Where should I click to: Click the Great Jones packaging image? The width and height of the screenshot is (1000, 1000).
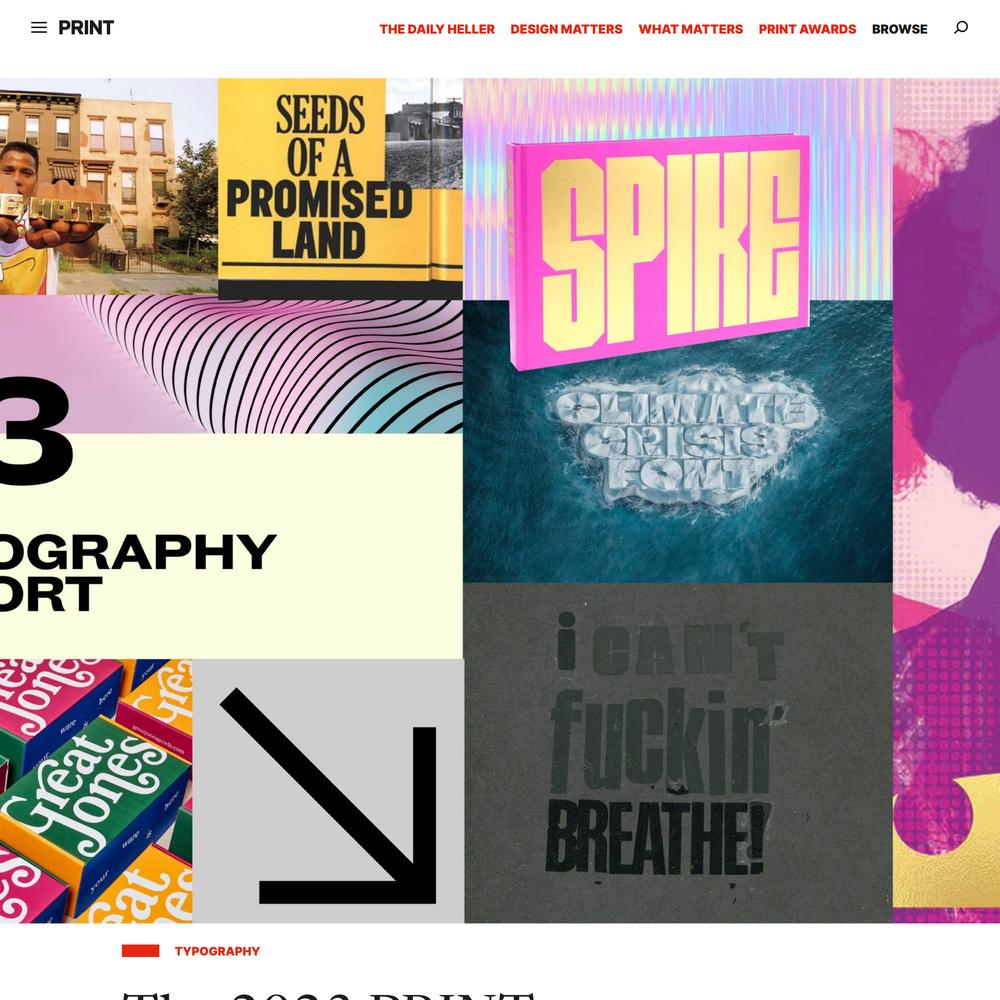pos(96,791)
